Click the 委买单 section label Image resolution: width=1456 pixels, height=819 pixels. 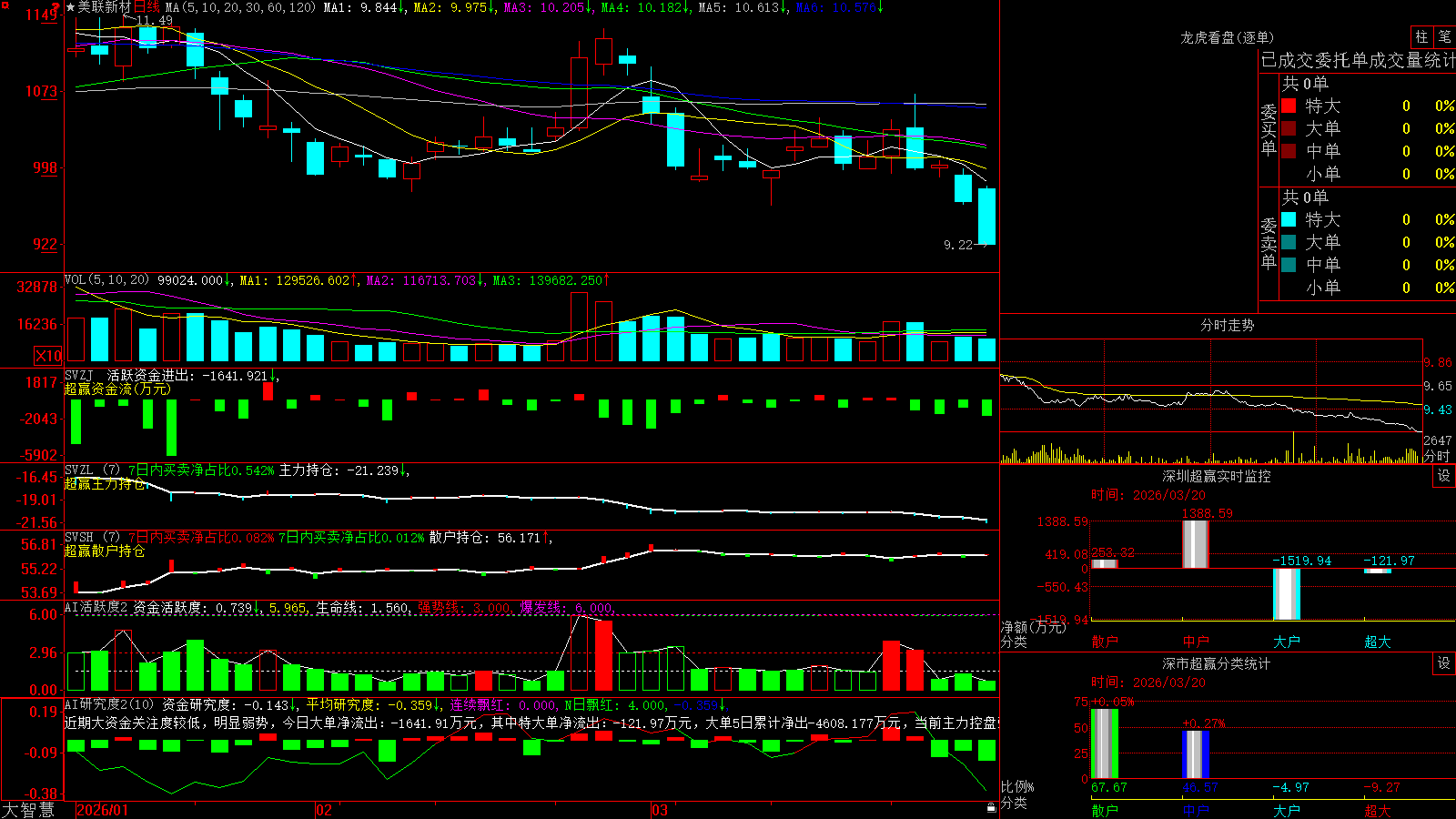[1269, 129]
